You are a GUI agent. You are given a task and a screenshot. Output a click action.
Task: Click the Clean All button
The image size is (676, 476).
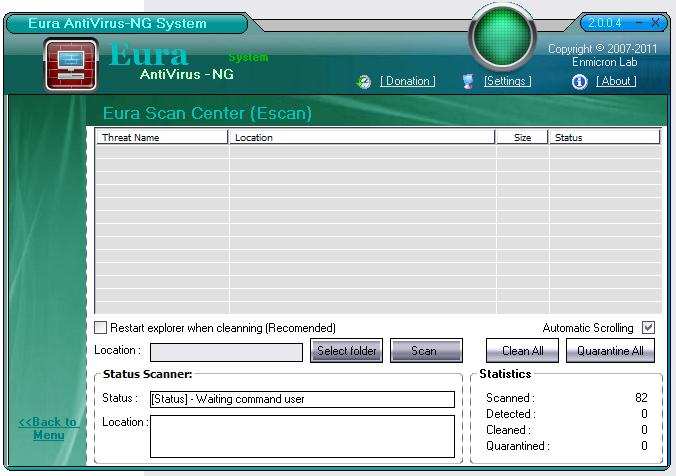(x=522, y=351)
